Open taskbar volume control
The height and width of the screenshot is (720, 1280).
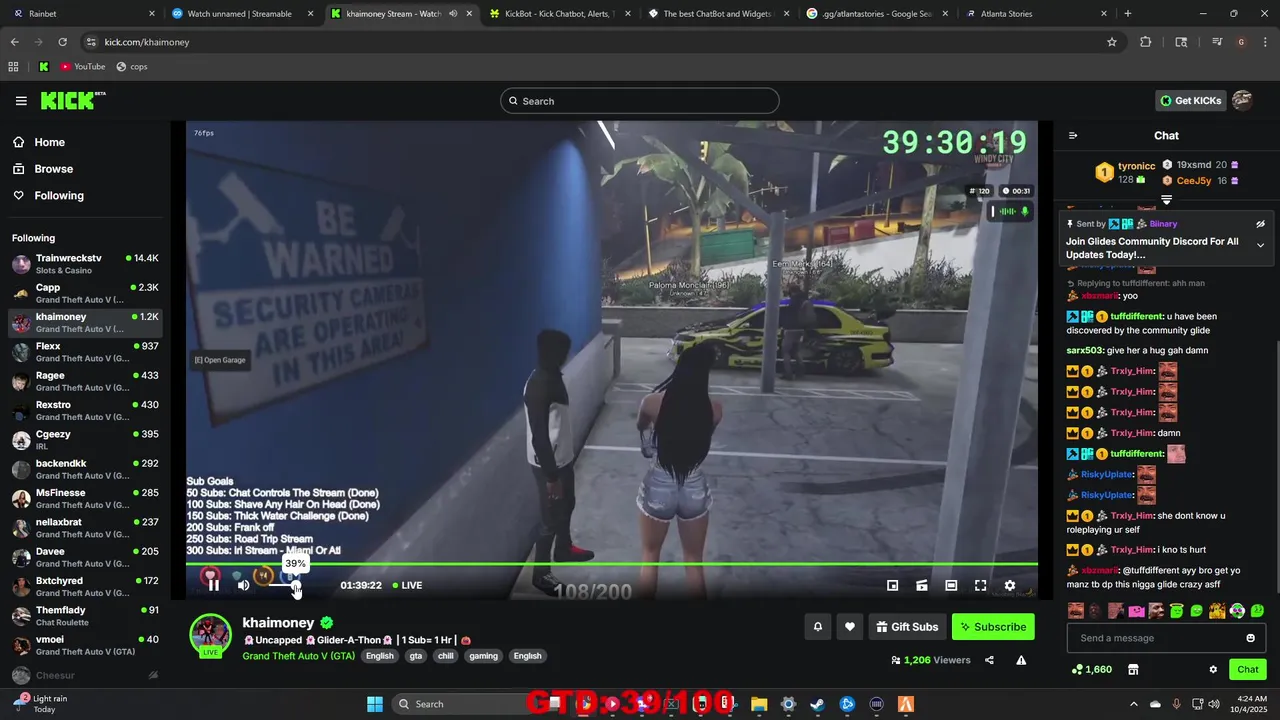(1214, 704)
